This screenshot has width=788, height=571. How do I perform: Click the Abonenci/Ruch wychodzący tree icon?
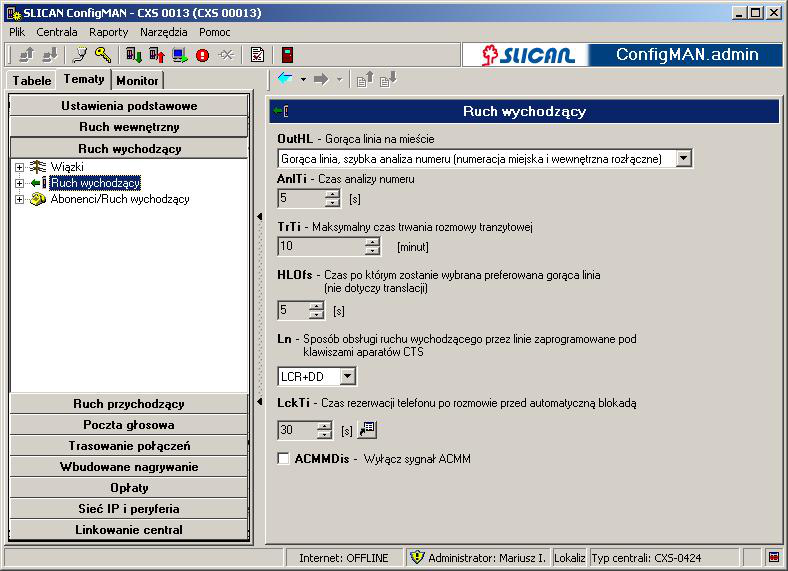pos(37,199)
